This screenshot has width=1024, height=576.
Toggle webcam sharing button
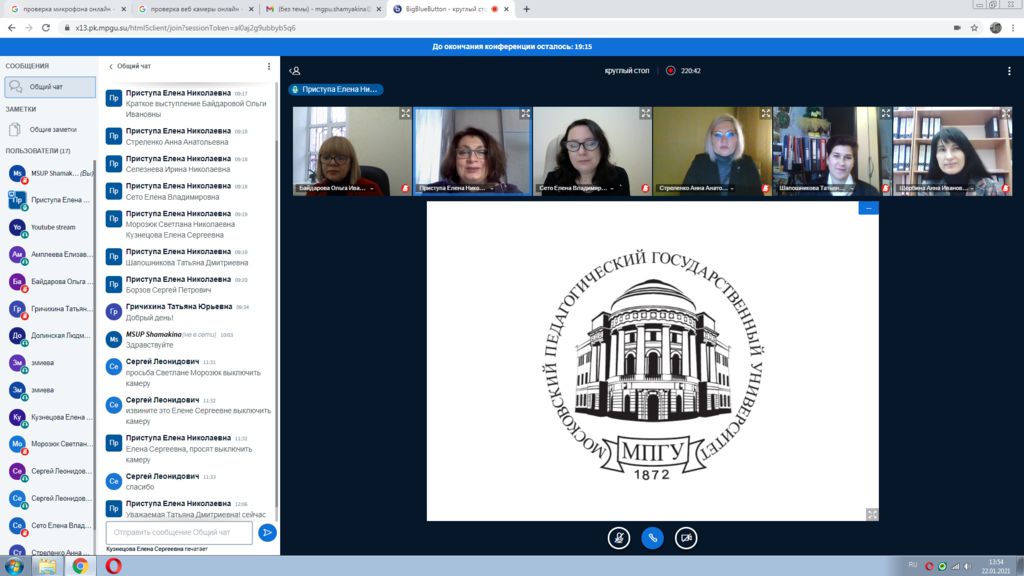tap(685, 537)
